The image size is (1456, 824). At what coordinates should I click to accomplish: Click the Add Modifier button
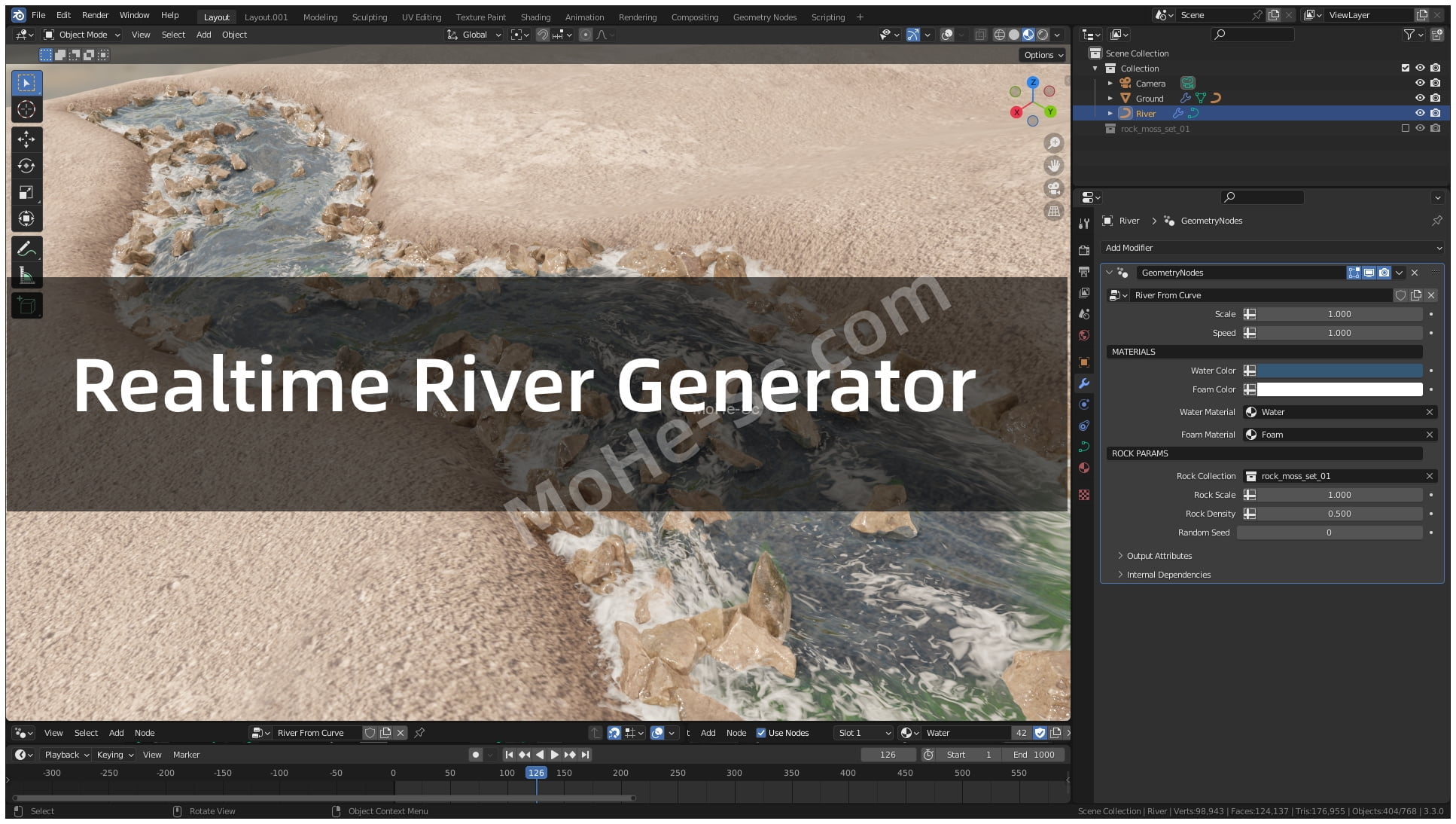point(1272,248)
